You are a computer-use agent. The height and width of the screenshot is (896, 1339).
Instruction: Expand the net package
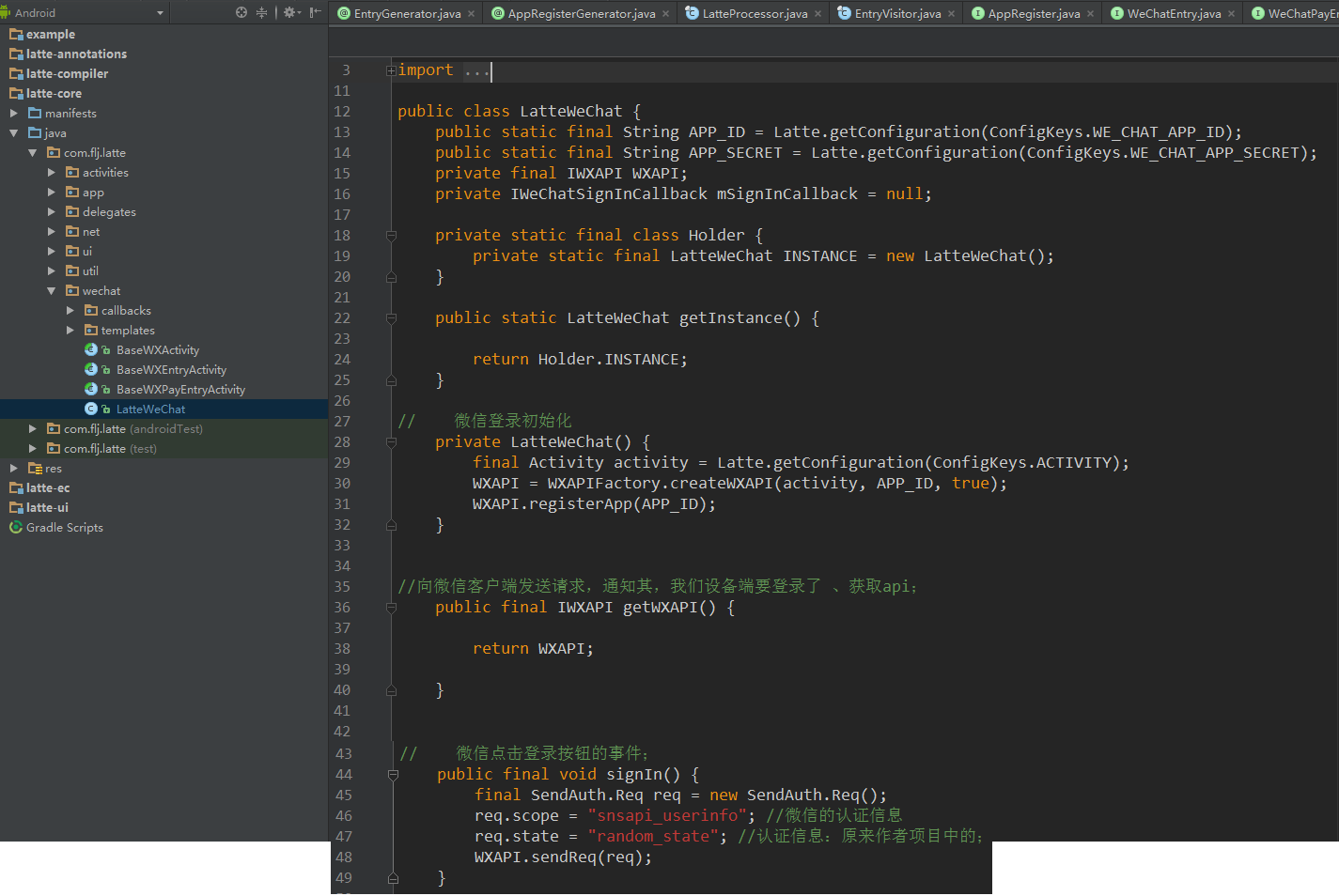tap(52, 231)
